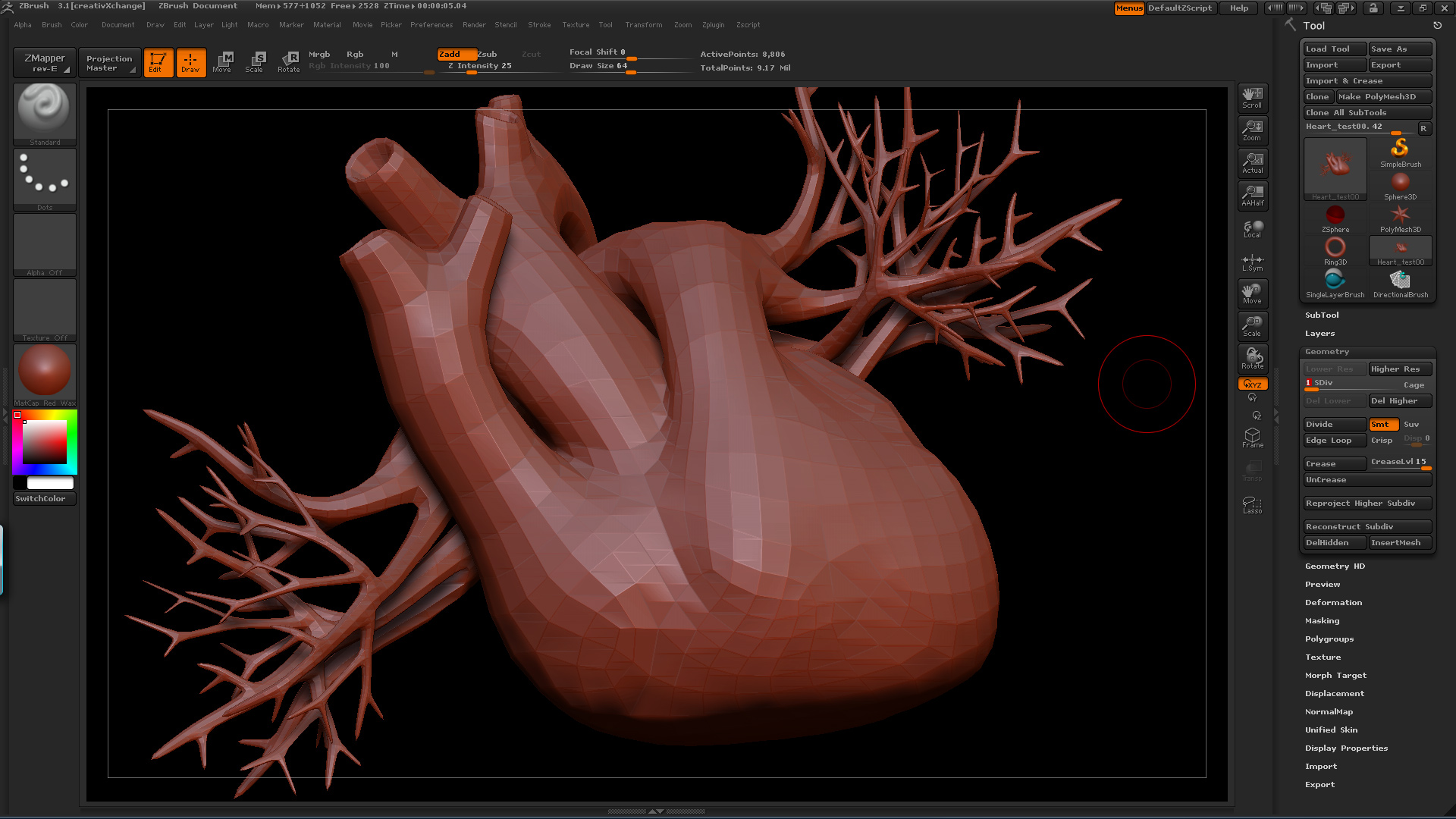
Task: Click the Divide button
Action: [x=1334, y=425]
